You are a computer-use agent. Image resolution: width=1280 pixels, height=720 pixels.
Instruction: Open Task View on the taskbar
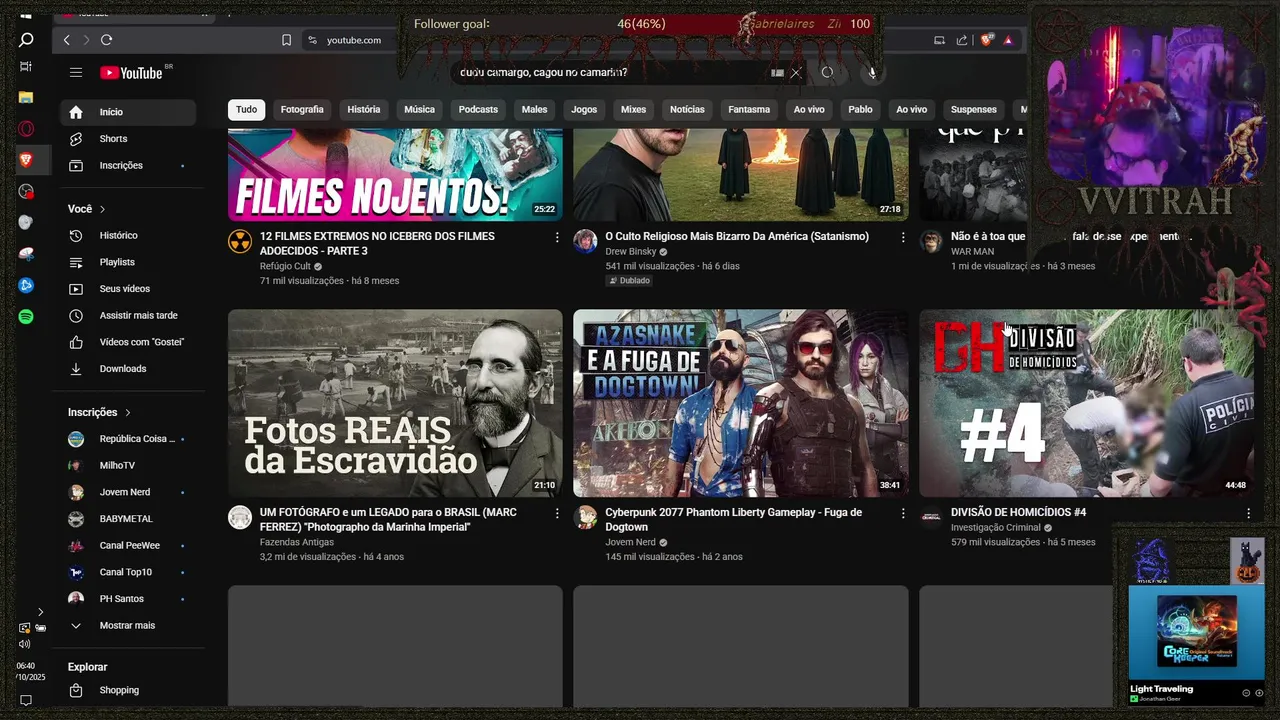pyautogui.click(x=26, y=66)
